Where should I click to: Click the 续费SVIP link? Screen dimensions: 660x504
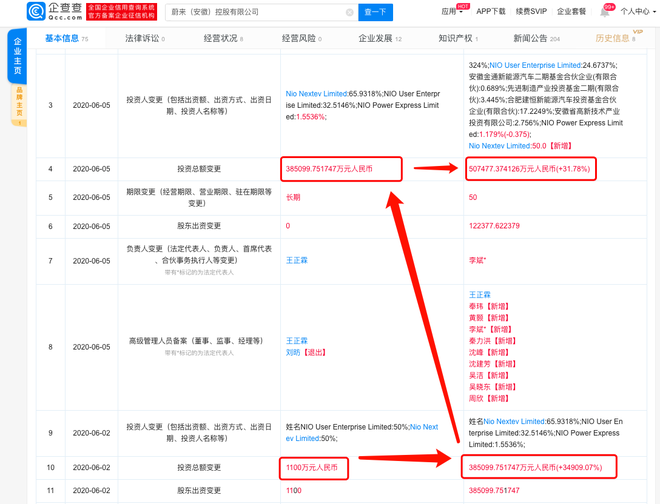point(531,11)
